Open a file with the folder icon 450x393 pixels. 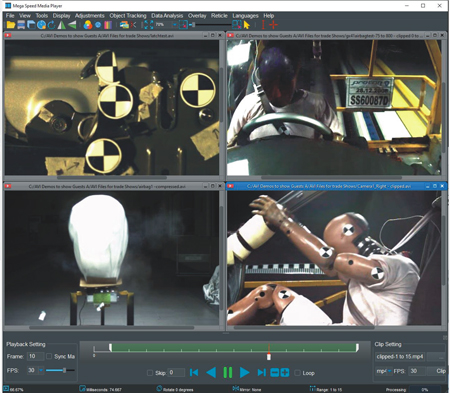[x=11, y=25]
